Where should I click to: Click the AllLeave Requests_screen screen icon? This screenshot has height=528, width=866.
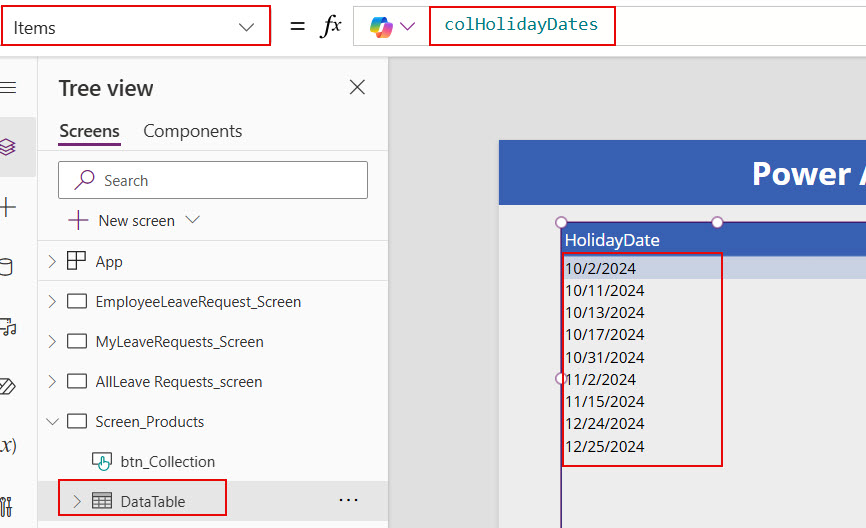[77, 382]
